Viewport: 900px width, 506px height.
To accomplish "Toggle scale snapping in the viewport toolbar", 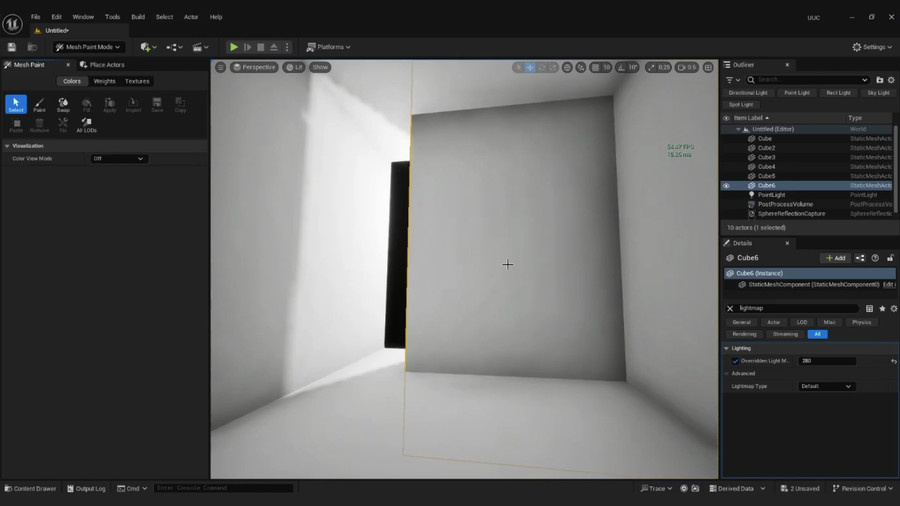I will [651, 67].
